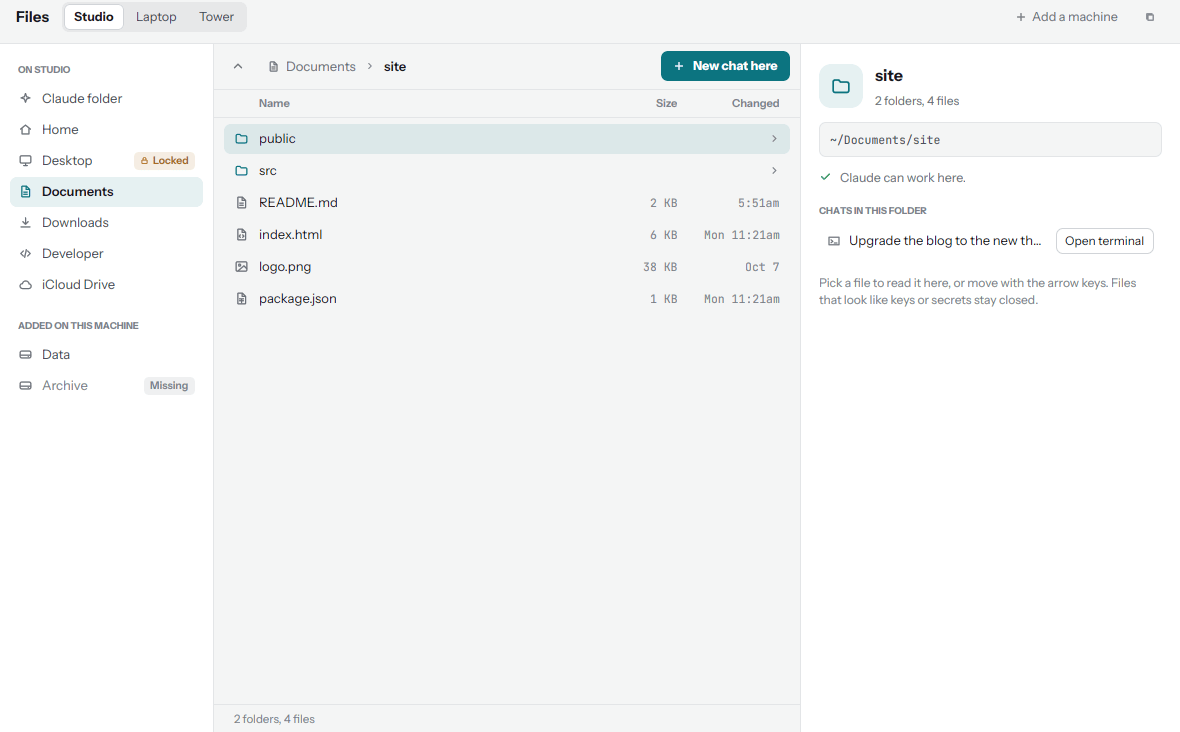This screenshot has width=1180, height=732.
Task: Click the terminal icon beside Upgrade chat
Action: pos(834,241)
